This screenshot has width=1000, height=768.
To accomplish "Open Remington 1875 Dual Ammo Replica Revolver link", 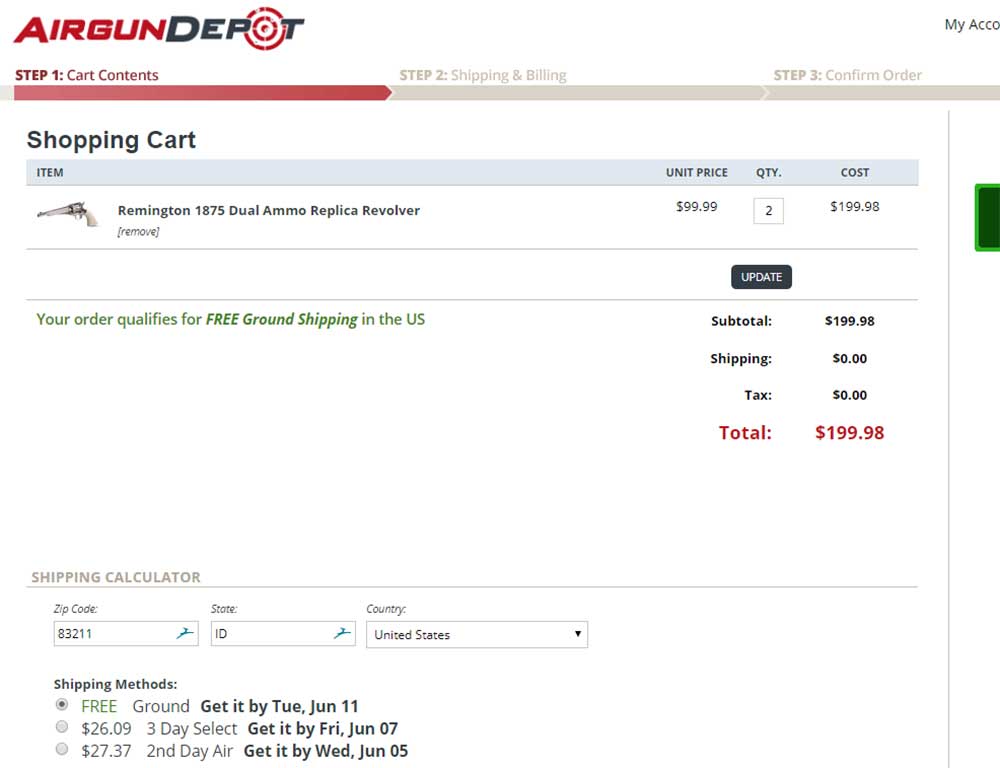I will pos(268,210).
